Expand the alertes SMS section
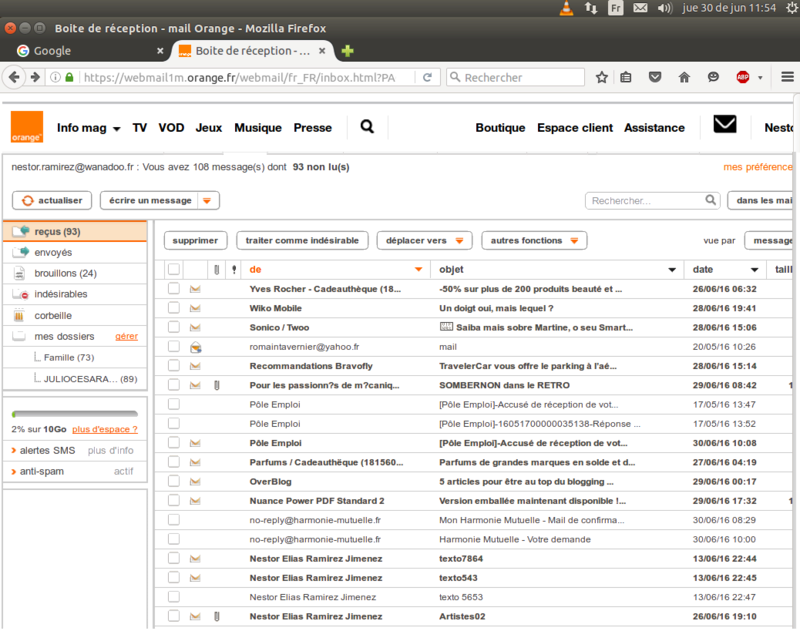This screenshot has height=631, width=800. point(14,450)
